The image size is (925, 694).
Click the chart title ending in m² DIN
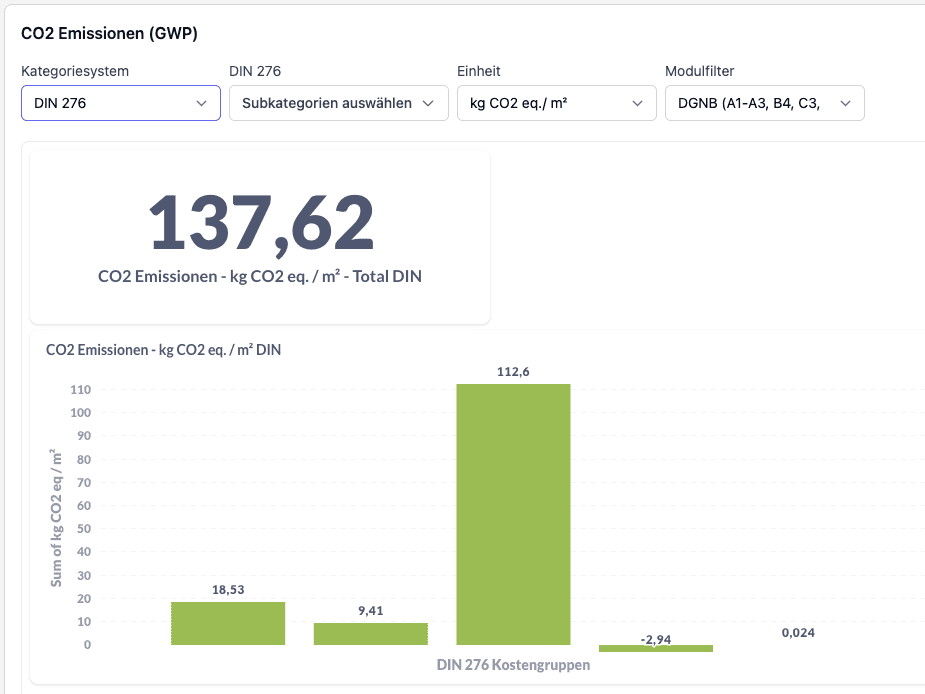pos(163,350)
